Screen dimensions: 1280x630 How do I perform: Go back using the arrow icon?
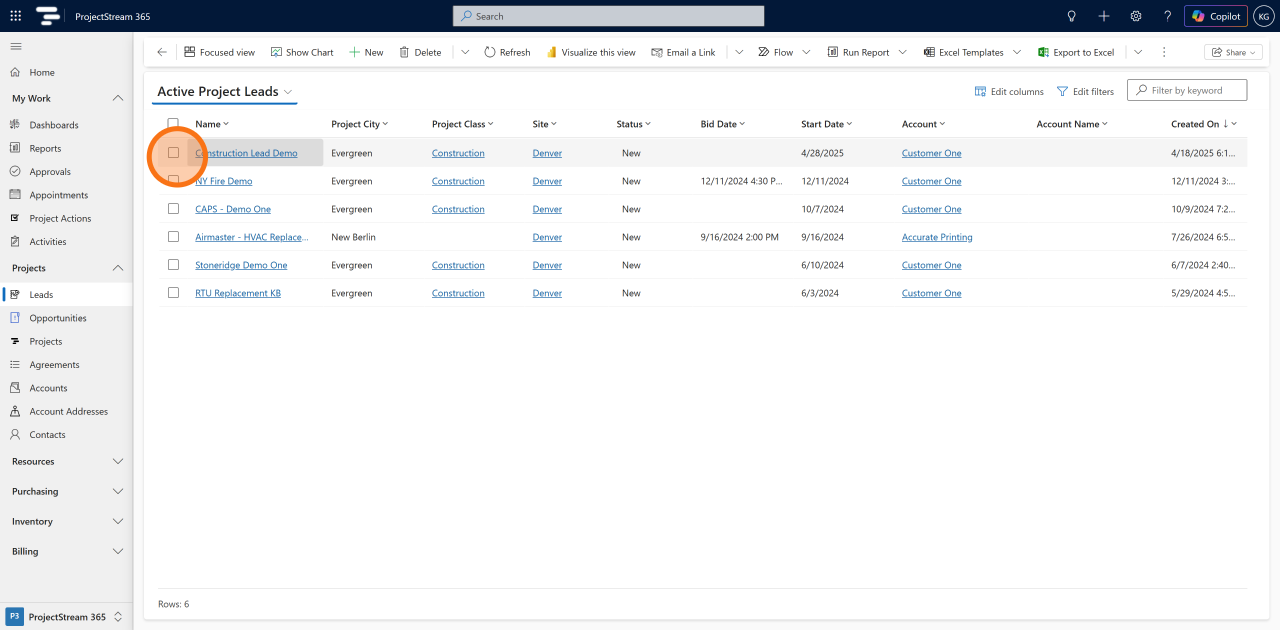pos(162,52)
